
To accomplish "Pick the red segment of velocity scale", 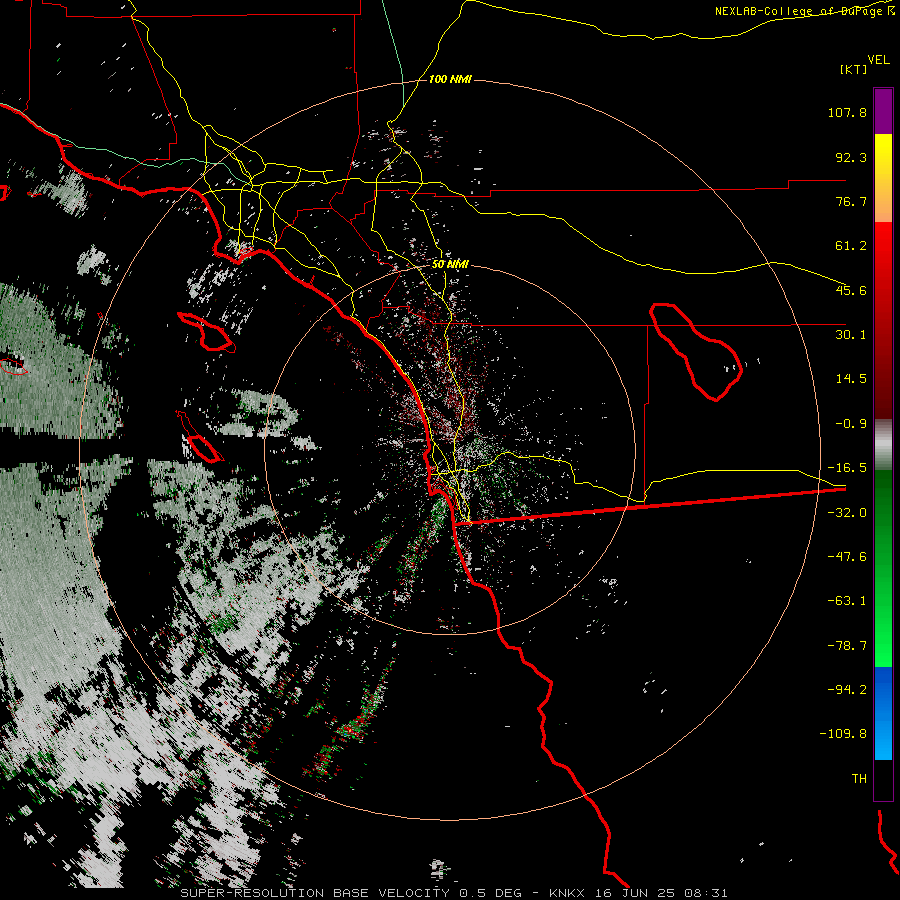I will tap(883, 320).
